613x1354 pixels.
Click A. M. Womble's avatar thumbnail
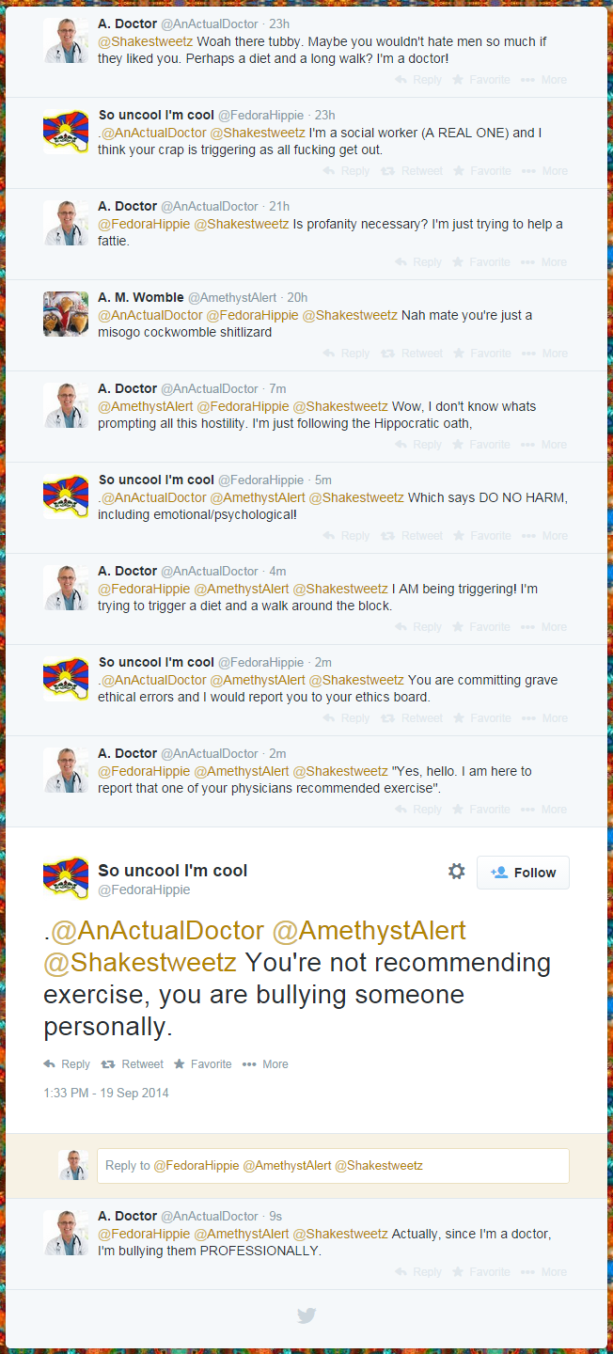(x=66, y=314)
